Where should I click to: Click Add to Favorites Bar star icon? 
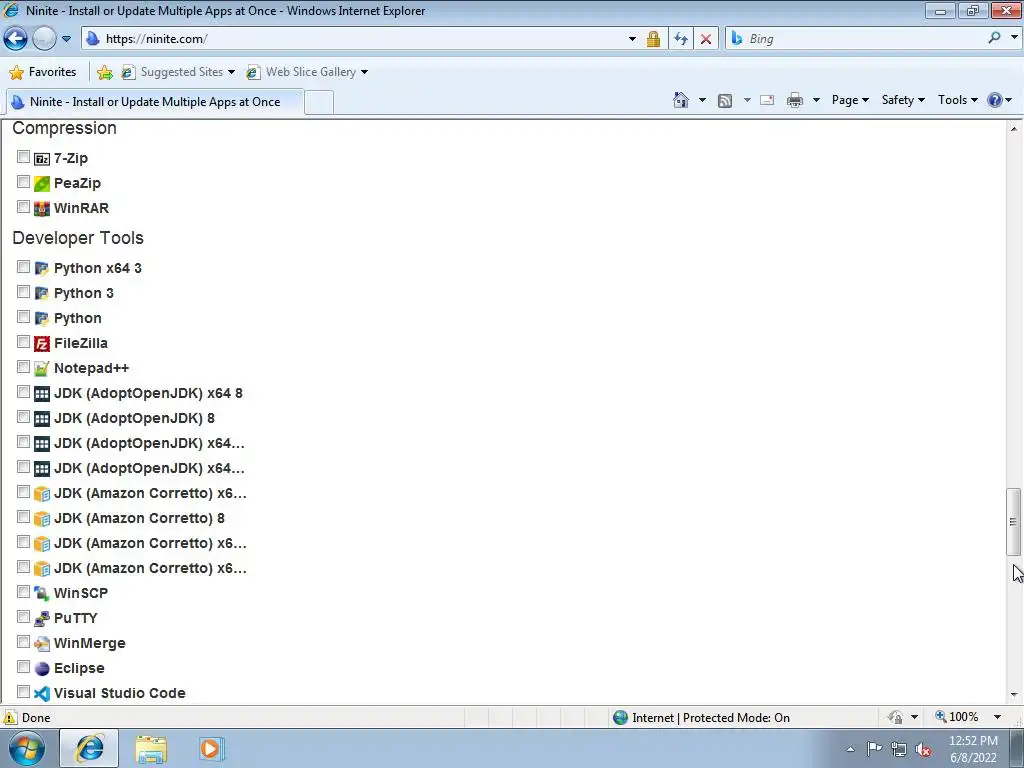pyautogui.click(x=104, y=72)
